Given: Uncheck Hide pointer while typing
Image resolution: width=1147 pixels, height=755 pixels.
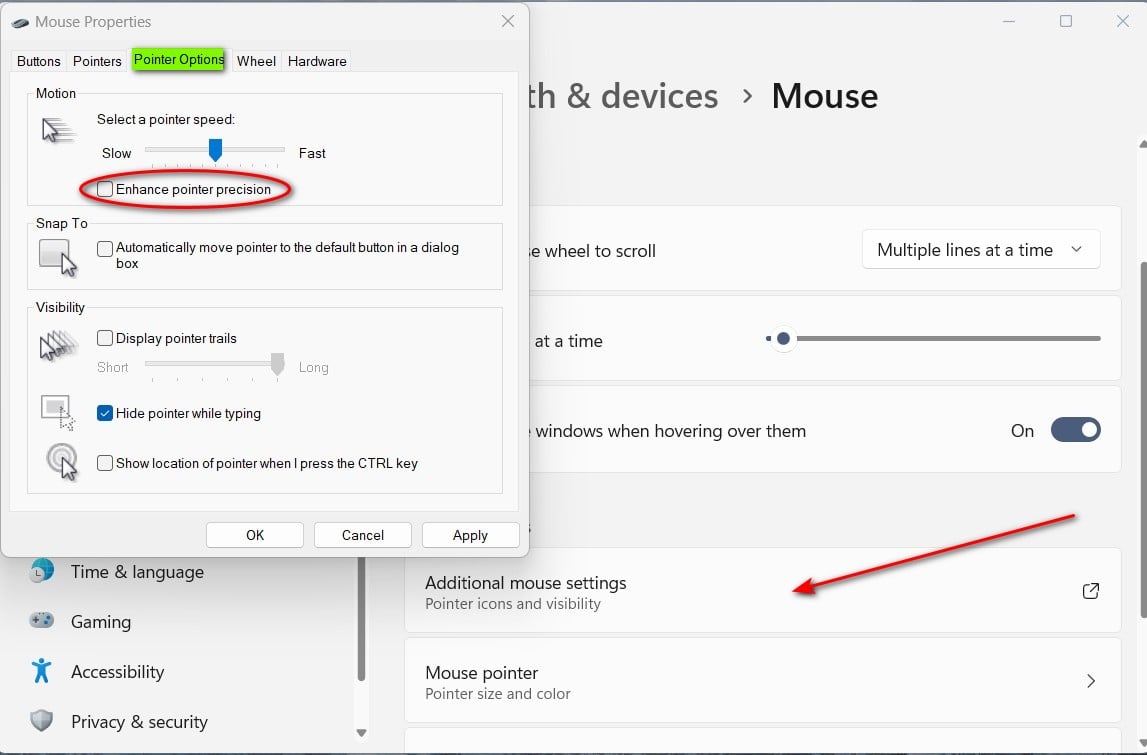Looking at the screenshot, I should pyautogui.click(x=104, y=413).
